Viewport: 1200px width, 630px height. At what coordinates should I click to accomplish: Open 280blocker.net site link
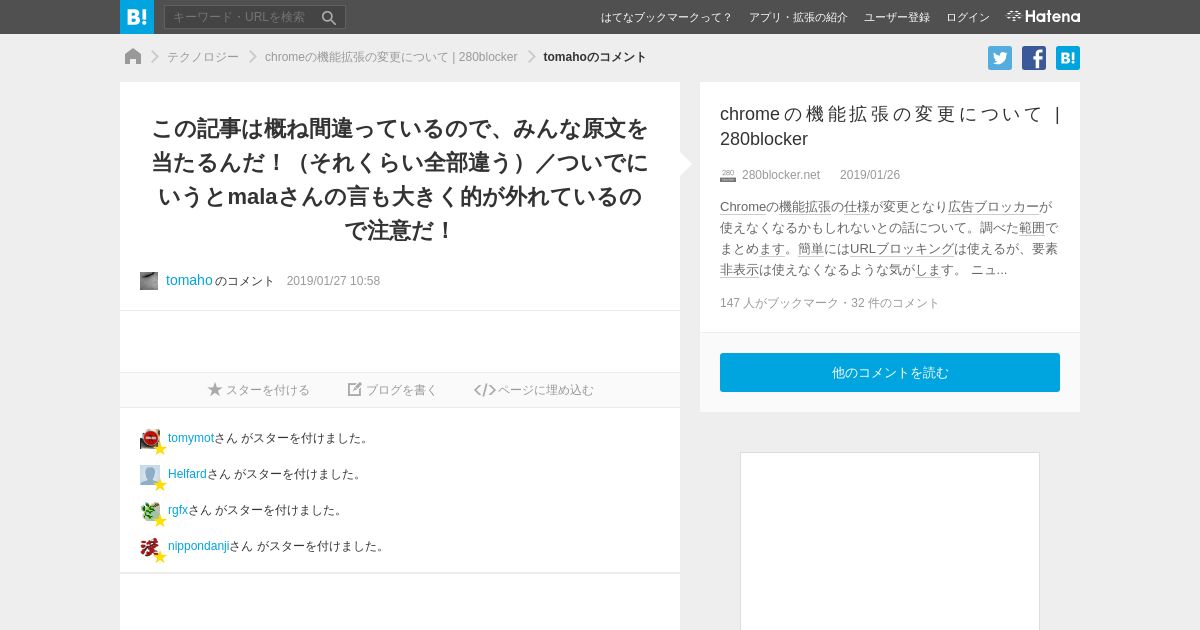pos(781,175)
